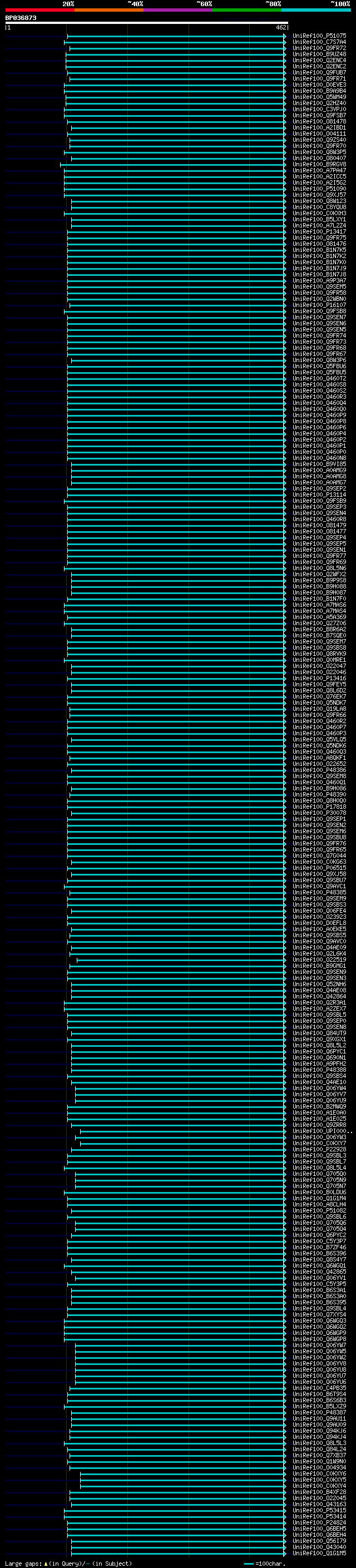356x1568 pixels.
Task: Click hit UniRef100_Q9AVC1
Action: click(x=319, y=886)
